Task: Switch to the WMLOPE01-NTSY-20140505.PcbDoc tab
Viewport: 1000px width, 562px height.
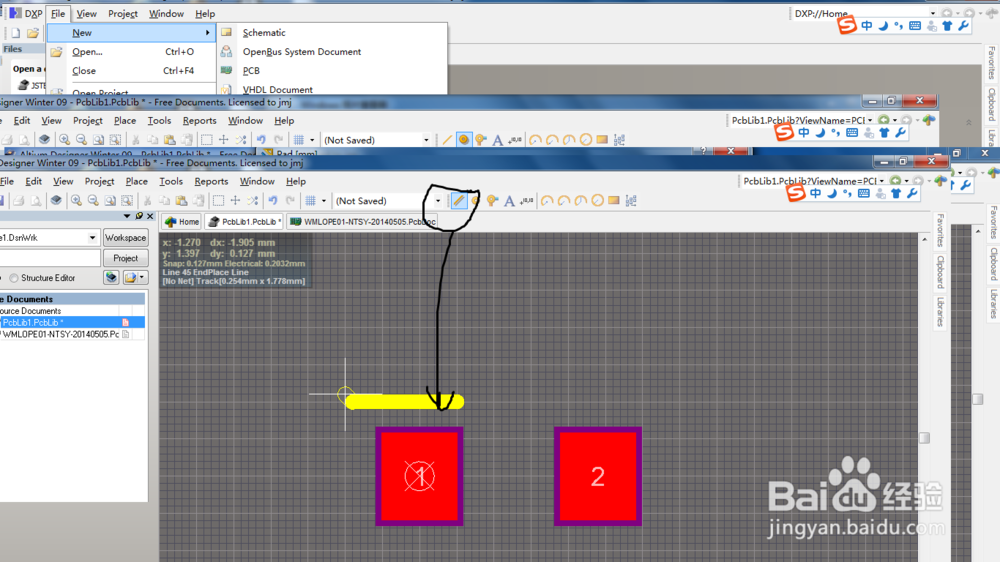Action: (x=362, y=221)
